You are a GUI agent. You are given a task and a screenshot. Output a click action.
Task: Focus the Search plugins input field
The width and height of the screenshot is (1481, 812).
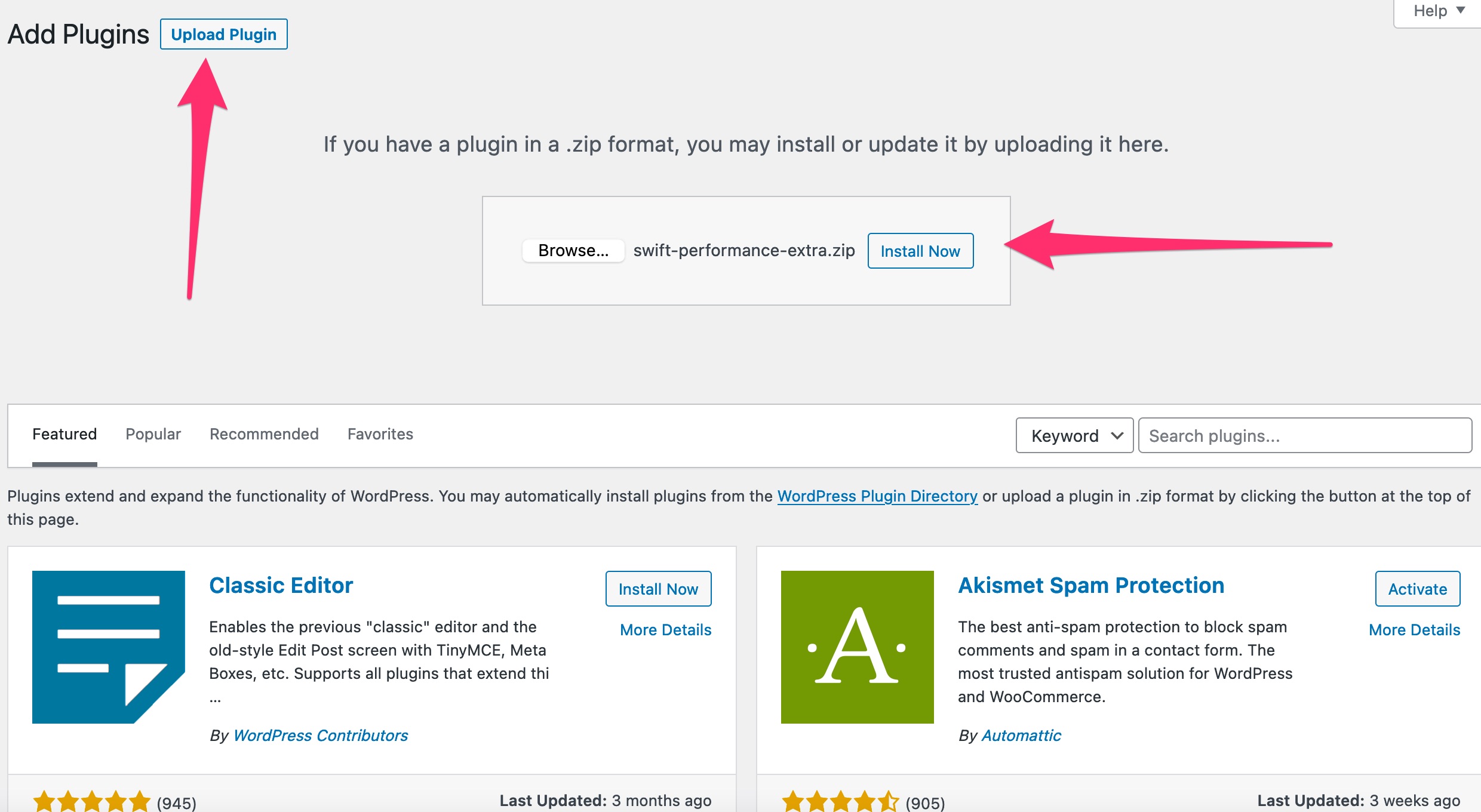coord(1305,435)
